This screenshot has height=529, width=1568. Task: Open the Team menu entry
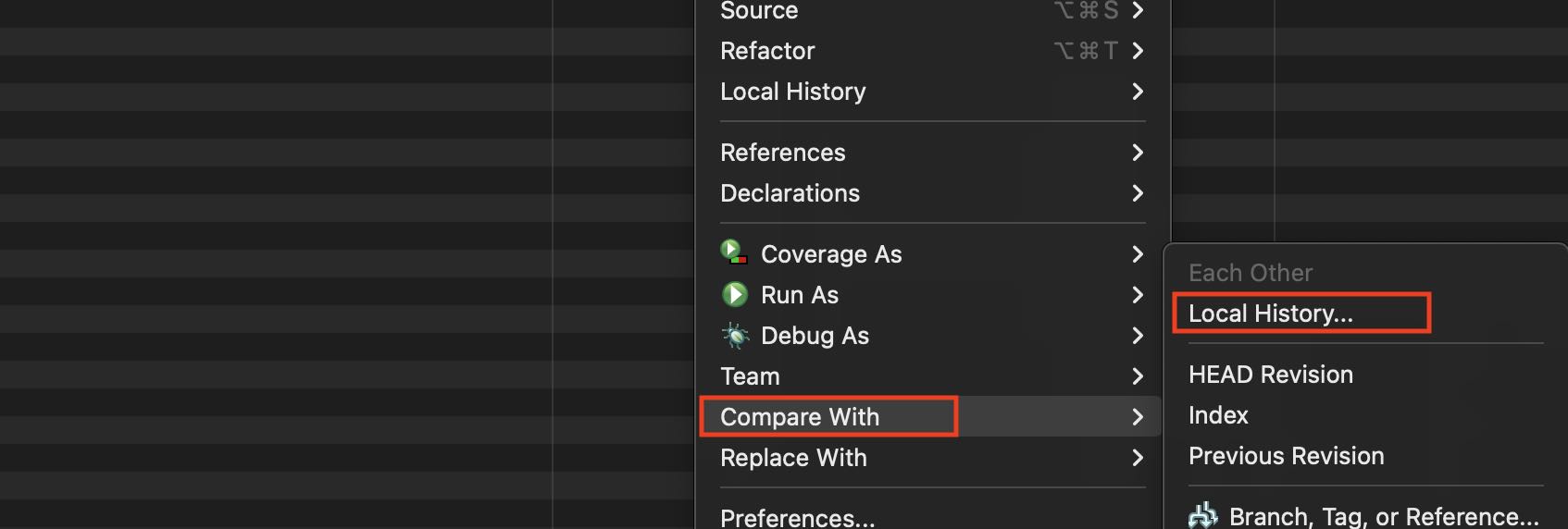point(750,376)
